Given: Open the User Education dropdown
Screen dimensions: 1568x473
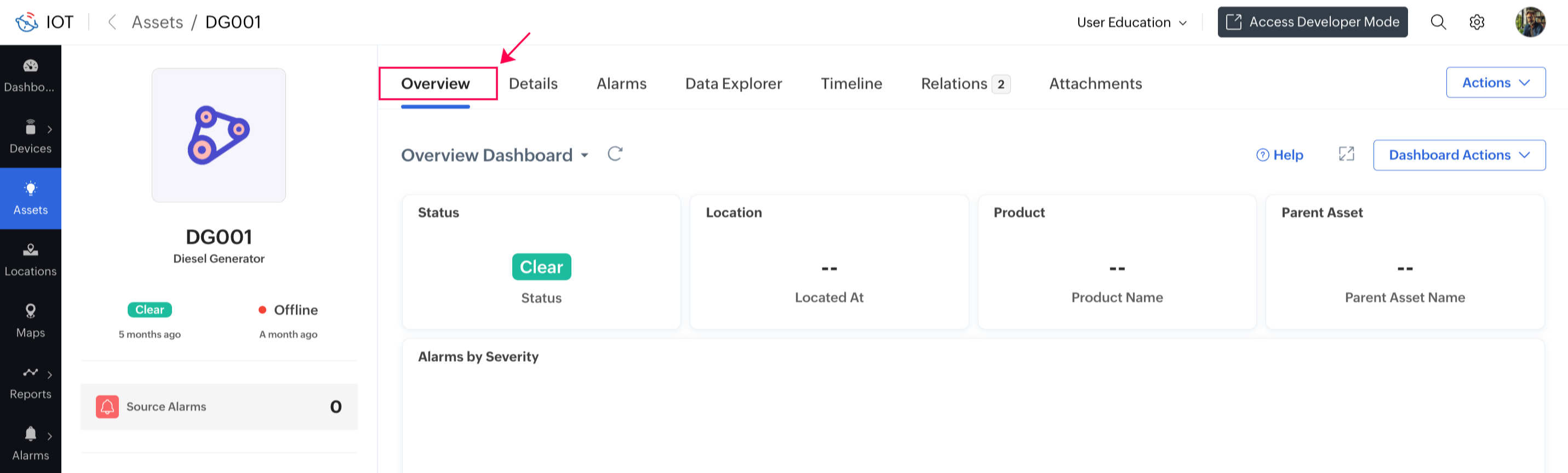Looking at the screenshot, I should click(1131, 22).
